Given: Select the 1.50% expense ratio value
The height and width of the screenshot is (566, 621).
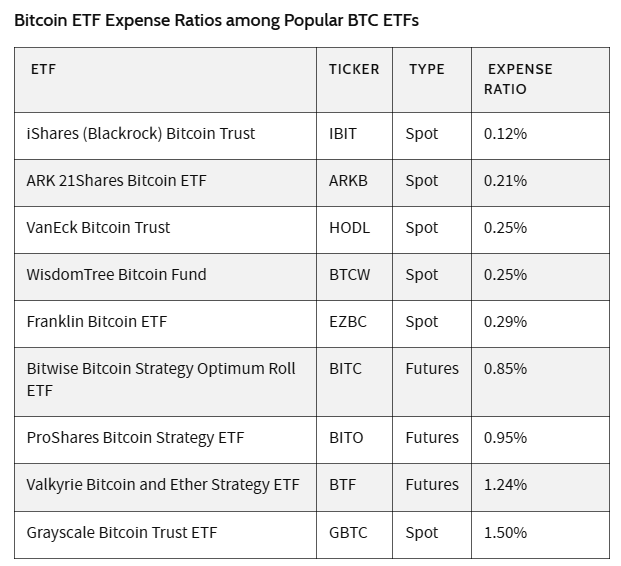Looking at the screenshot, I should [505, 533].
